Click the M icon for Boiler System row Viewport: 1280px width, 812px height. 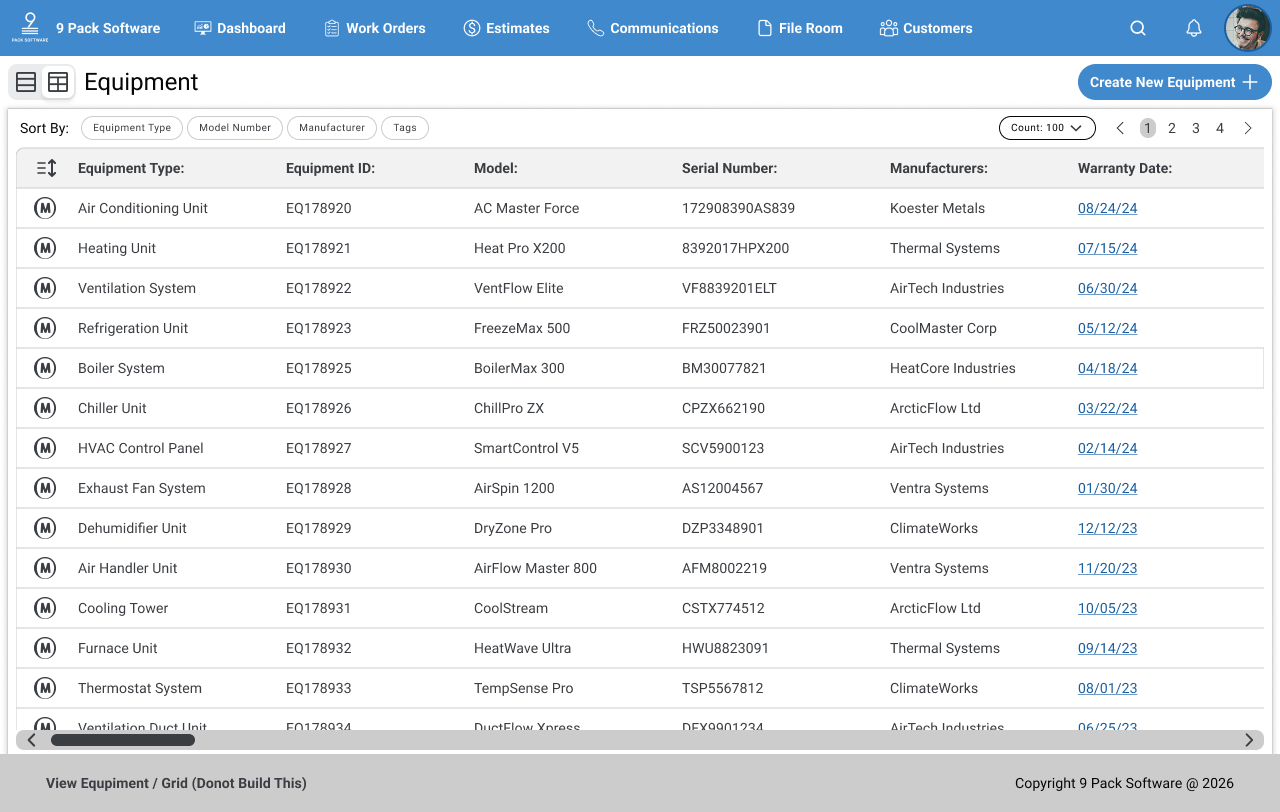pyautogui.click(x=45, y=368)
